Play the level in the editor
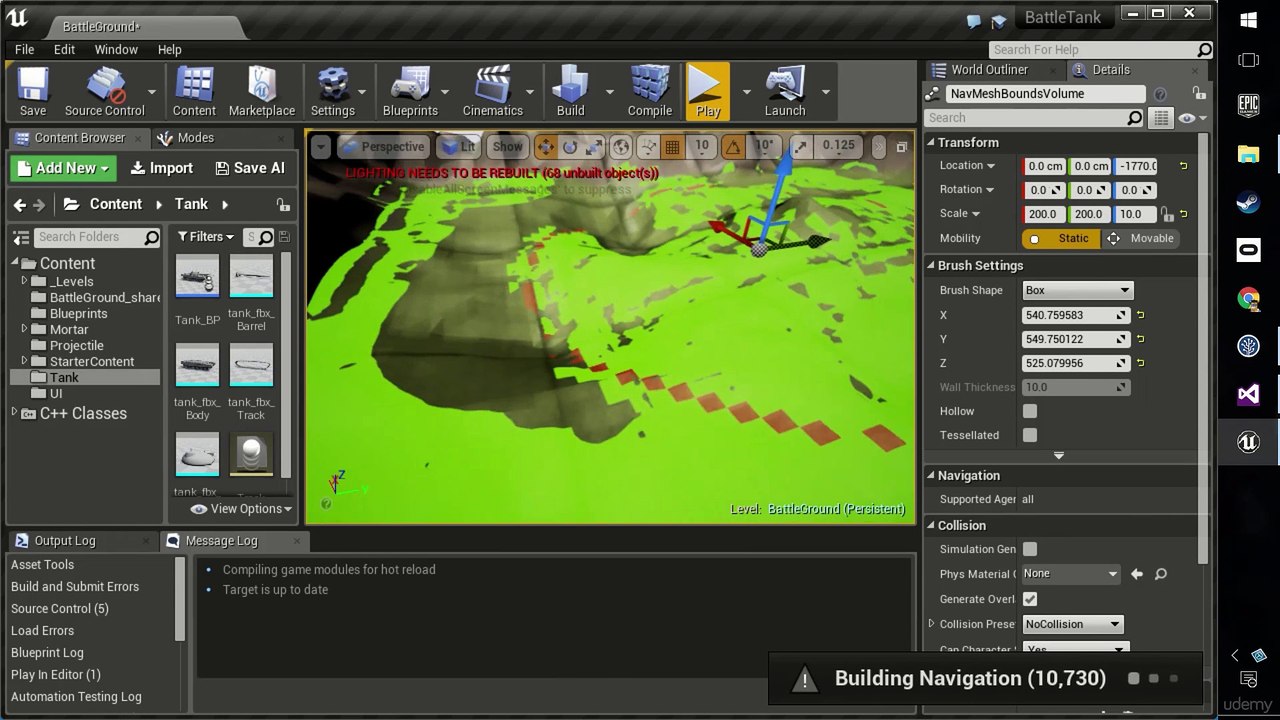Viewport: 1280px width, 720px height. tap(708, 92)
